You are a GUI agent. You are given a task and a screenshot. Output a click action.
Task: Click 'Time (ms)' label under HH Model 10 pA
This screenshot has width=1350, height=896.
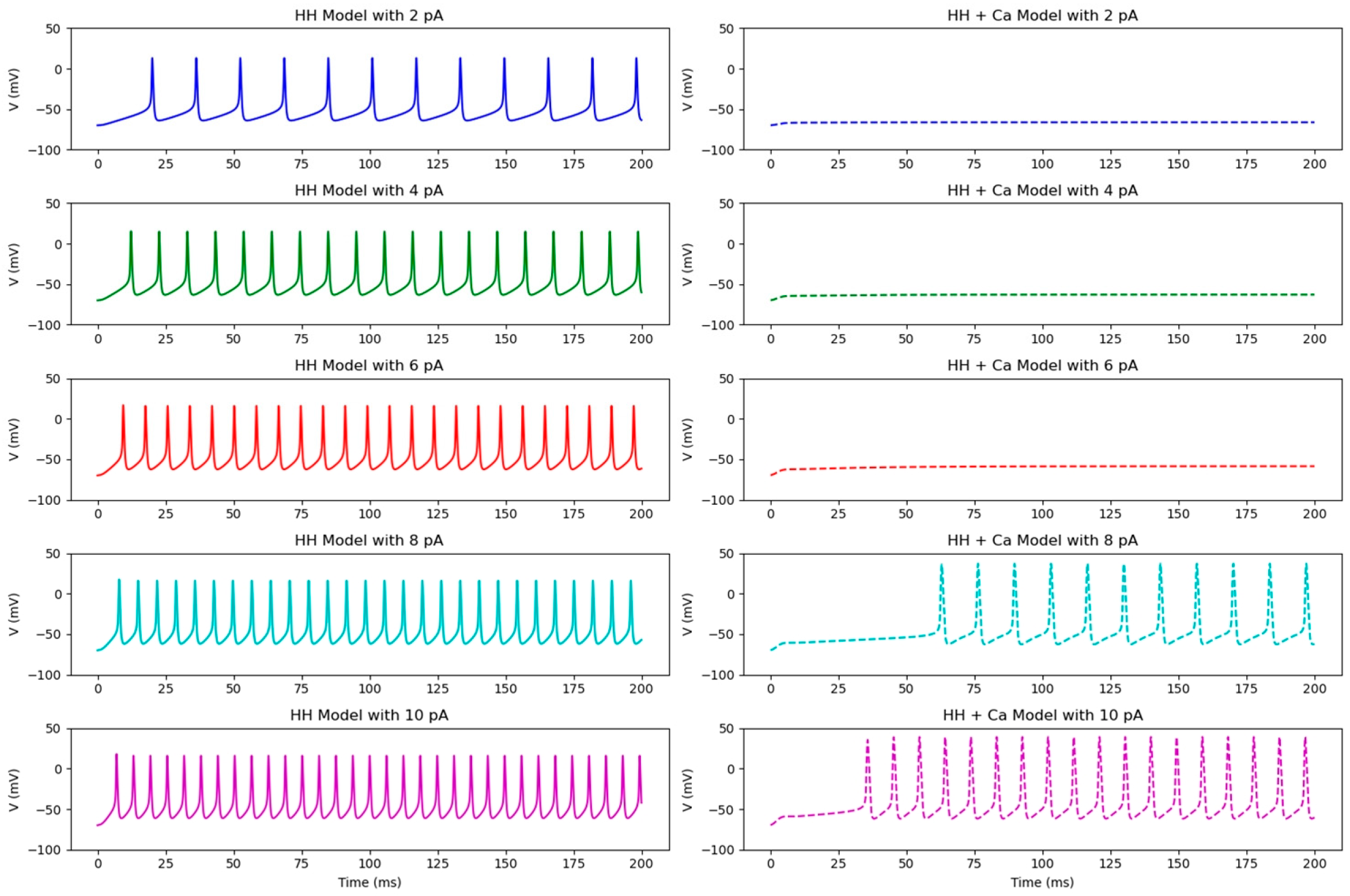pos(369,882)
